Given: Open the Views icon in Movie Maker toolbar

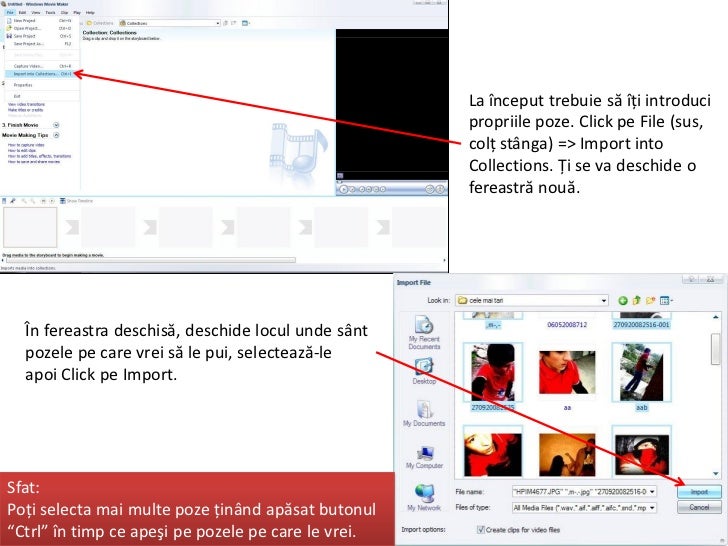Looking at the screenshot, I should [246, 23].
